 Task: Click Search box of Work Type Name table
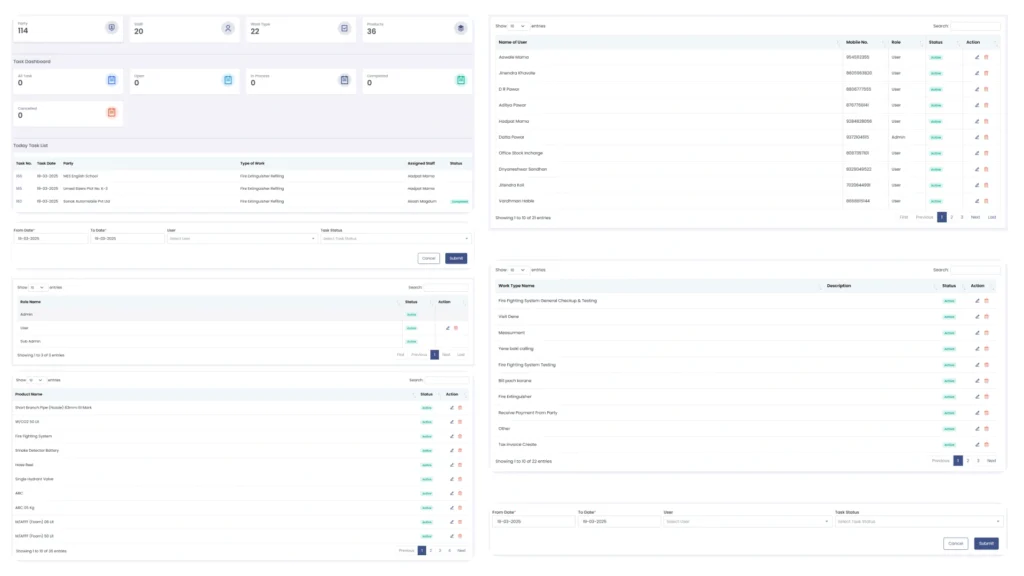975,270
